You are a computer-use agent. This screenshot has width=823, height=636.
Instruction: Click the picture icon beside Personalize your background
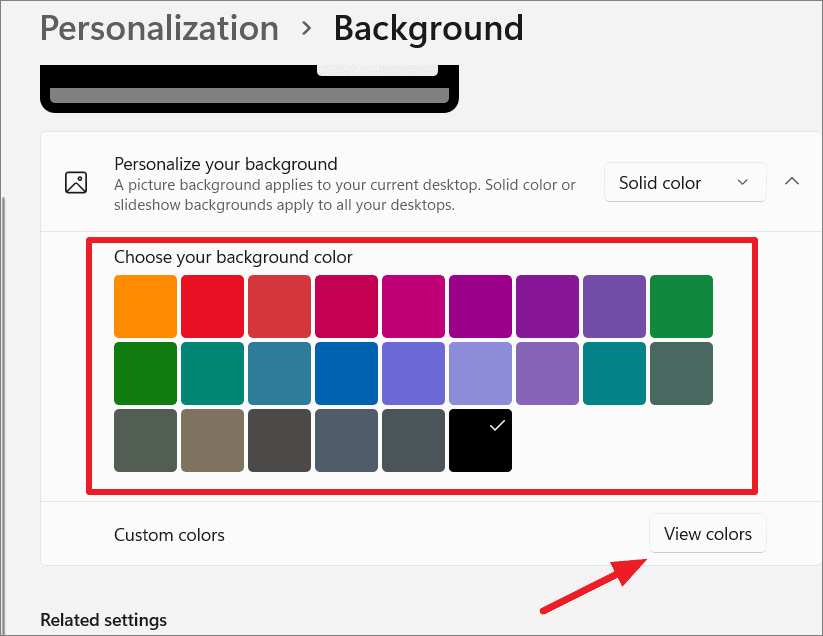(76, 183)
